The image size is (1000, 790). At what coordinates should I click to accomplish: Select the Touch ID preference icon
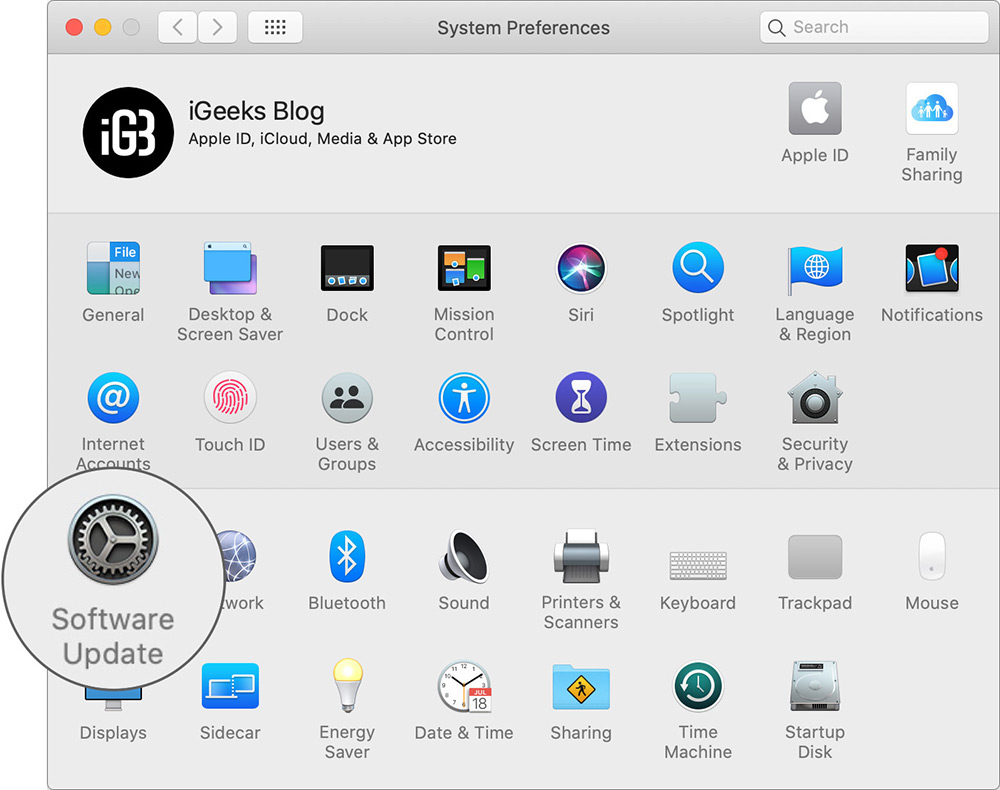[x=230, y=397]
